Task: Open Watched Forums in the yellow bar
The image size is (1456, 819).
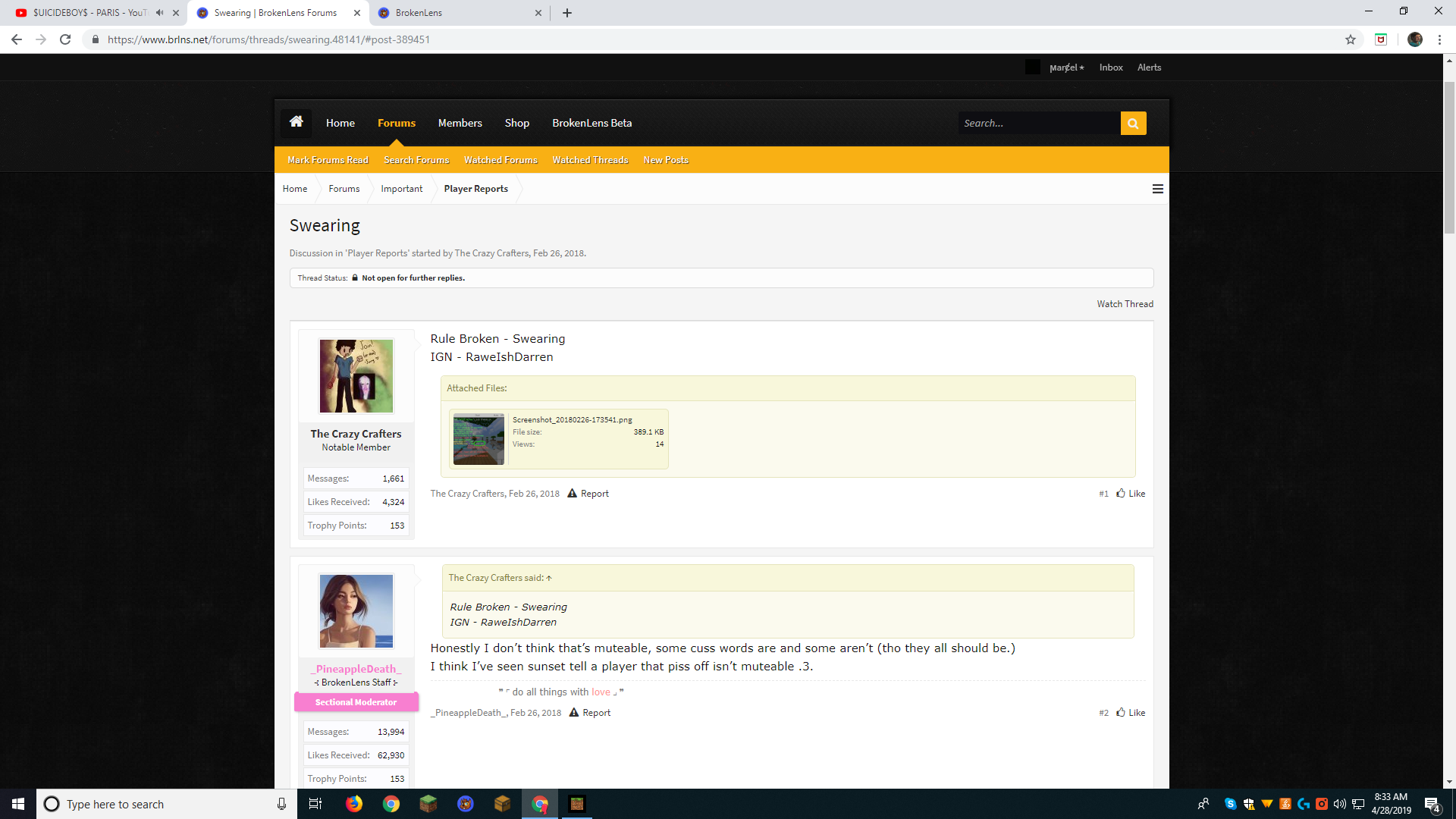Action: [500, 160]
